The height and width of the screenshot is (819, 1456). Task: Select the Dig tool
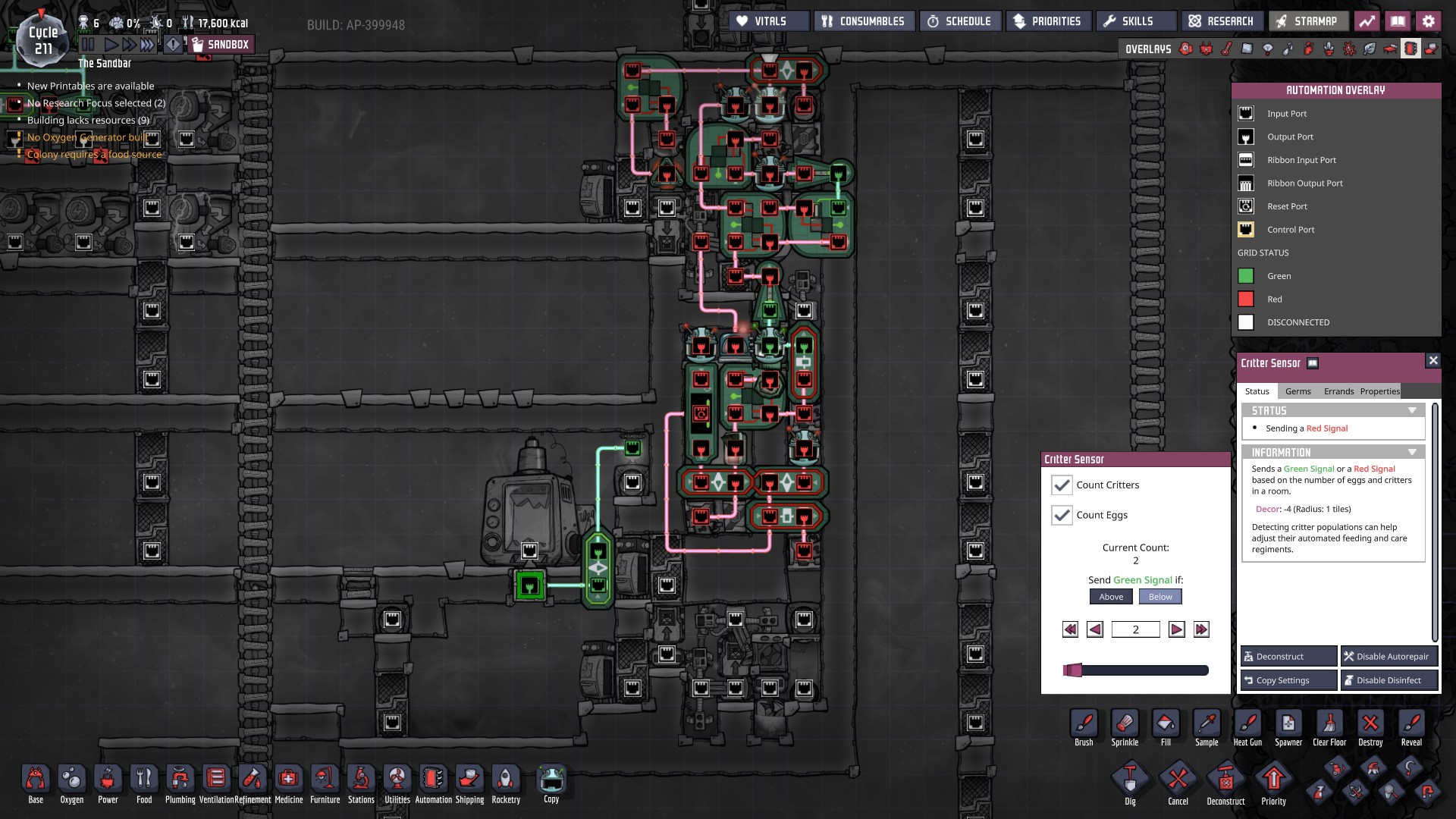point(1130,783)
